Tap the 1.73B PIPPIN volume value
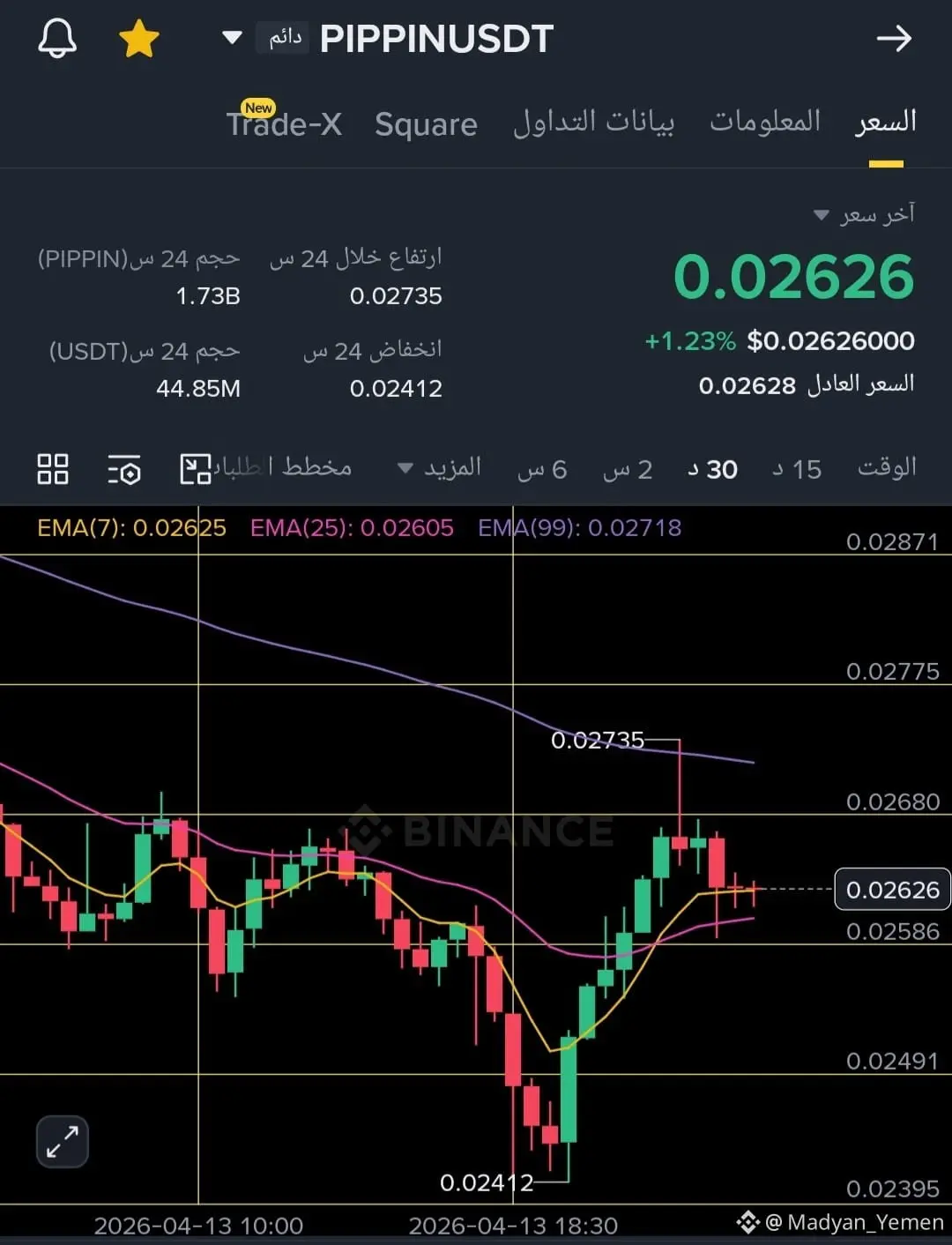Viewport: 952px width, 1245px height. (208, 296)
